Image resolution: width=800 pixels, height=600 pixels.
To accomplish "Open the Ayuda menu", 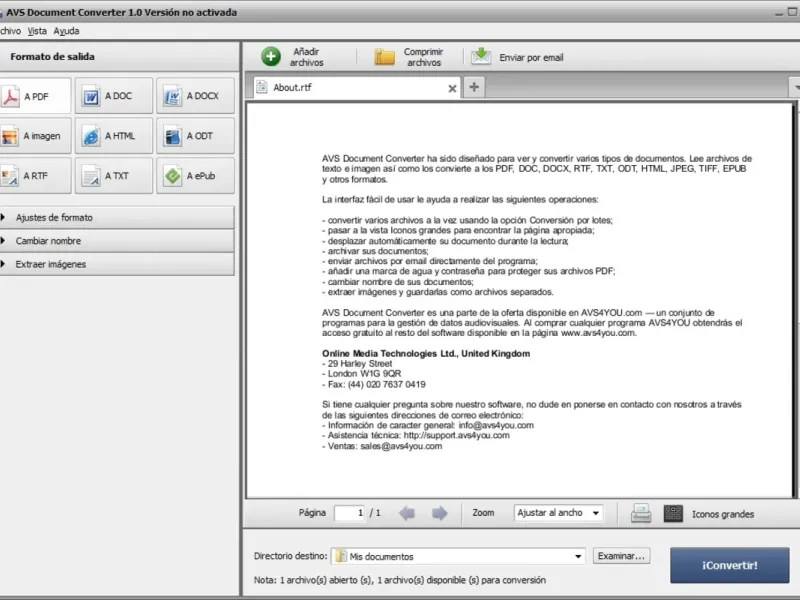I will pos(66,31).
